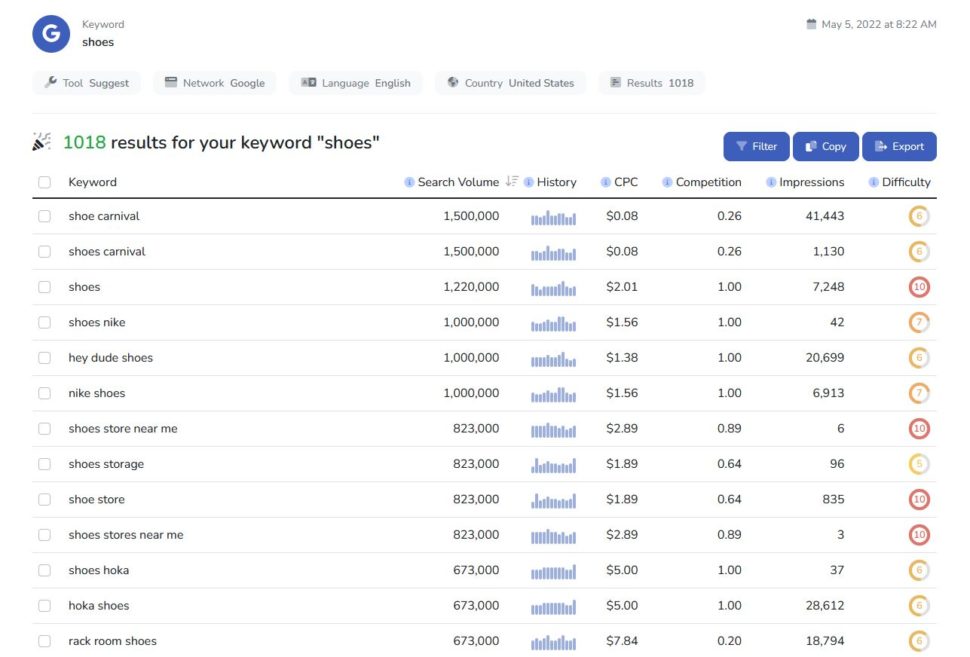The width and height of the screenshot is (970, 657).
Task: Tick the shoes nike checkbox
Action: coord(45,322)
